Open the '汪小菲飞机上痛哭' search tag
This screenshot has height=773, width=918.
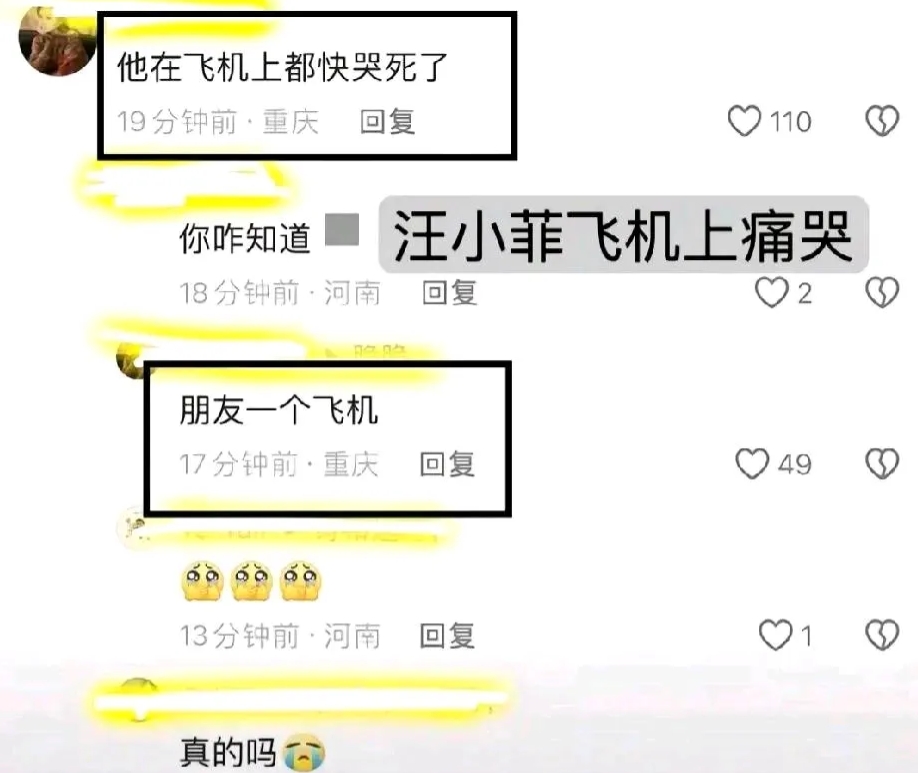(624, 235)
